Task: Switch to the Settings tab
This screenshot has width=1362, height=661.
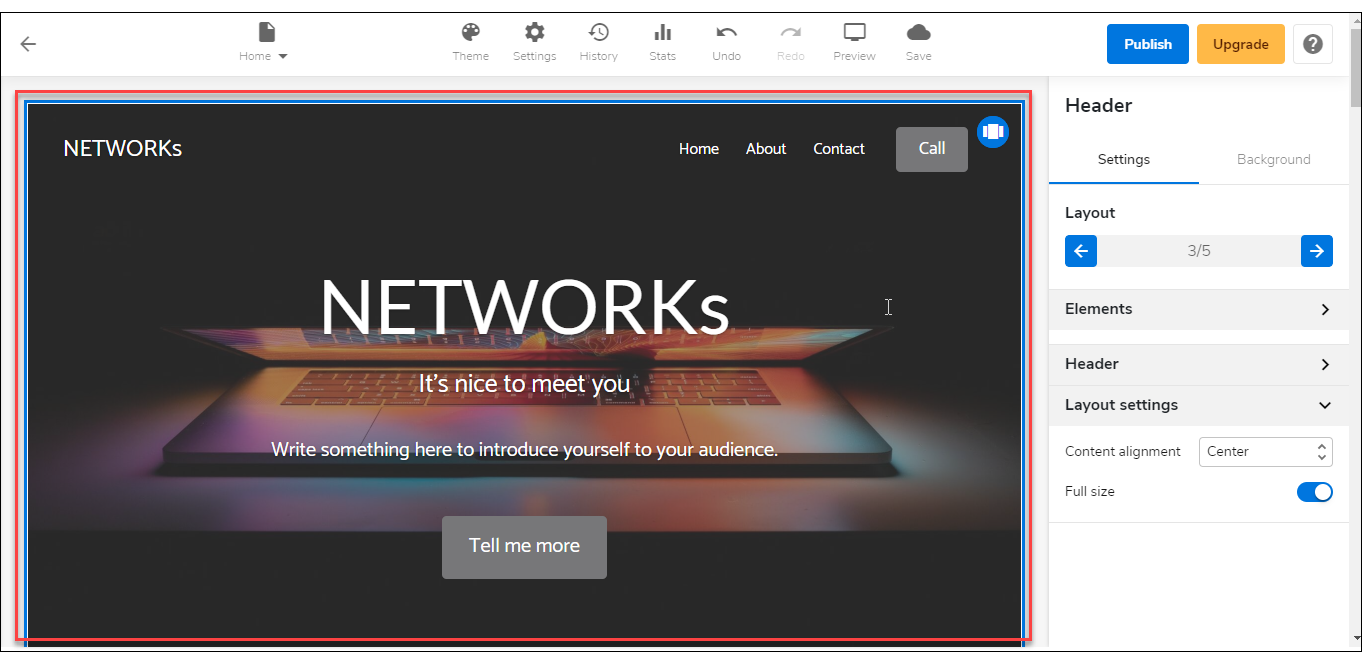Action: (1123, 159)
